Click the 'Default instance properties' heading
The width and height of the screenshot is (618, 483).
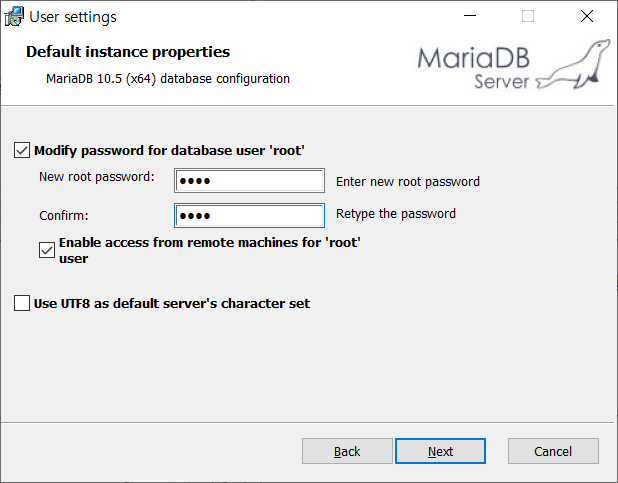point(128,52)
